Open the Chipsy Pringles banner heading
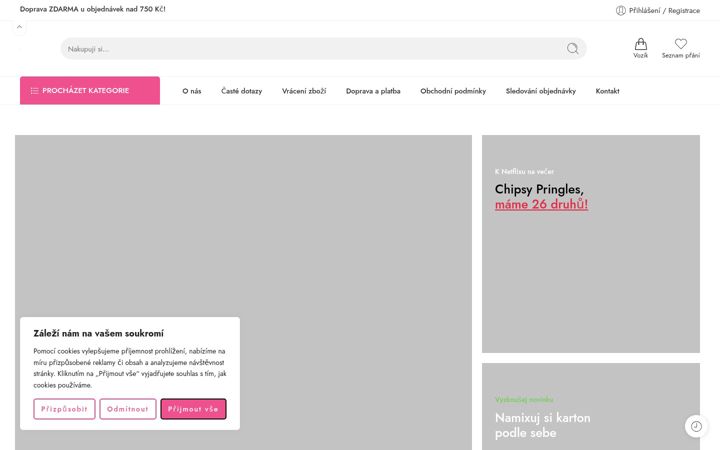The width and height of the screenshot is (720, 450). pyautogui.click(x=539, y=189)
